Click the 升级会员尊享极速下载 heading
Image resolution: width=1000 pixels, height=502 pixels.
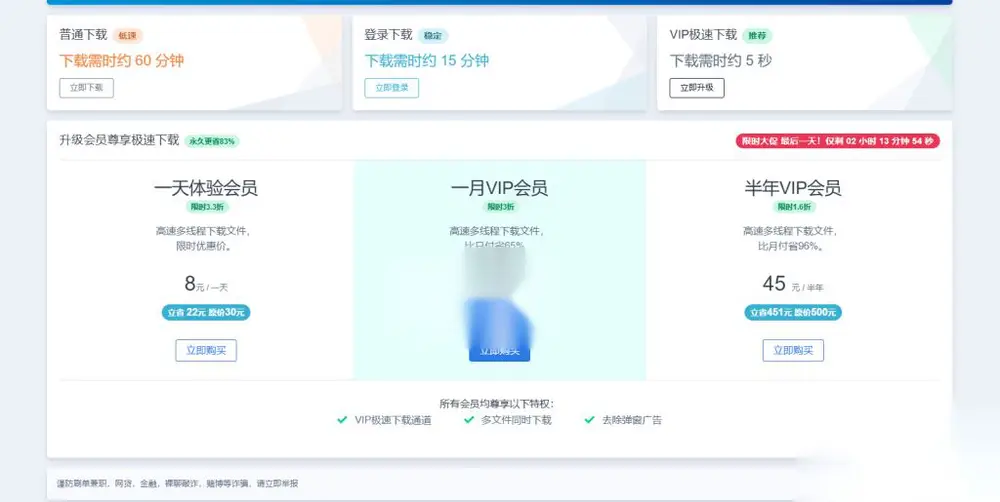[119, 140]
